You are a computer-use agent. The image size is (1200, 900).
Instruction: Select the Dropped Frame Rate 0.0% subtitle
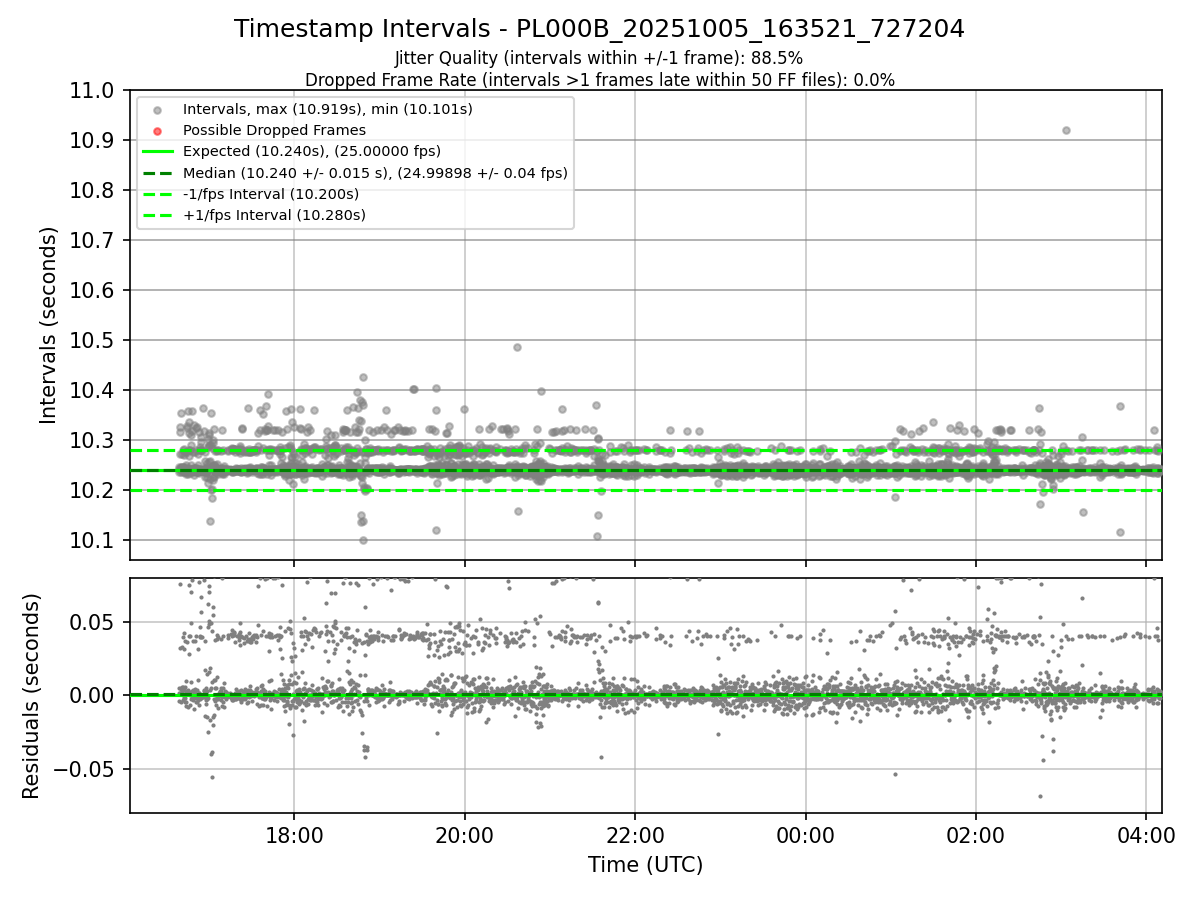pos(599,79)
